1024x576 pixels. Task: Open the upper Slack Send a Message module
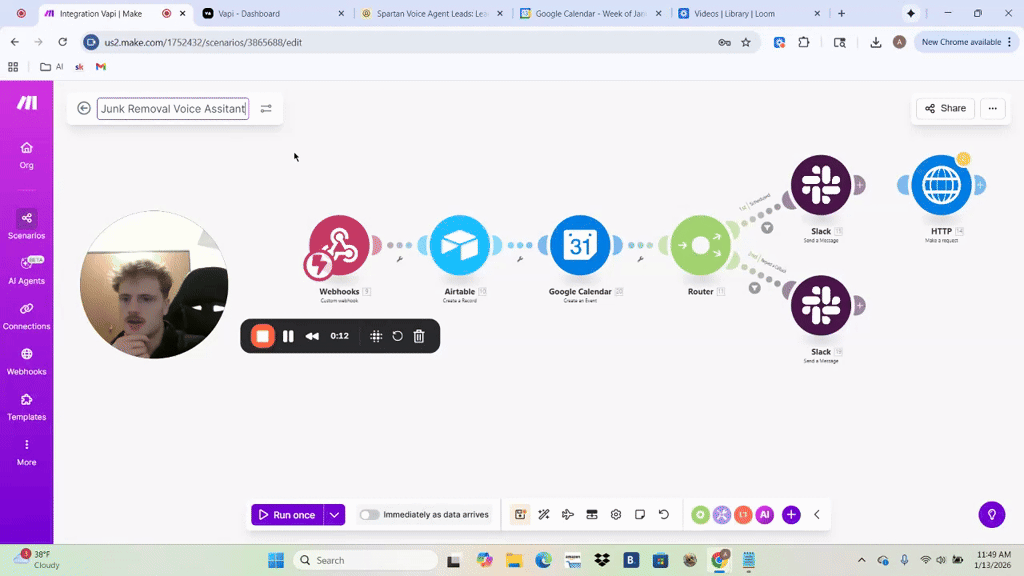pos(821,185)
